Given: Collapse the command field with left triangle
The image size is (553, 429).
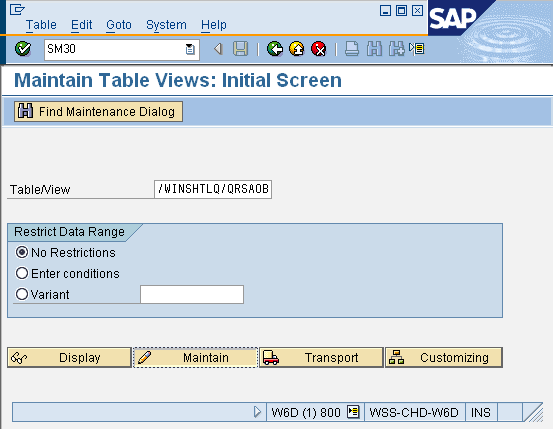Looking at the screenshot, I should [219, 49].
